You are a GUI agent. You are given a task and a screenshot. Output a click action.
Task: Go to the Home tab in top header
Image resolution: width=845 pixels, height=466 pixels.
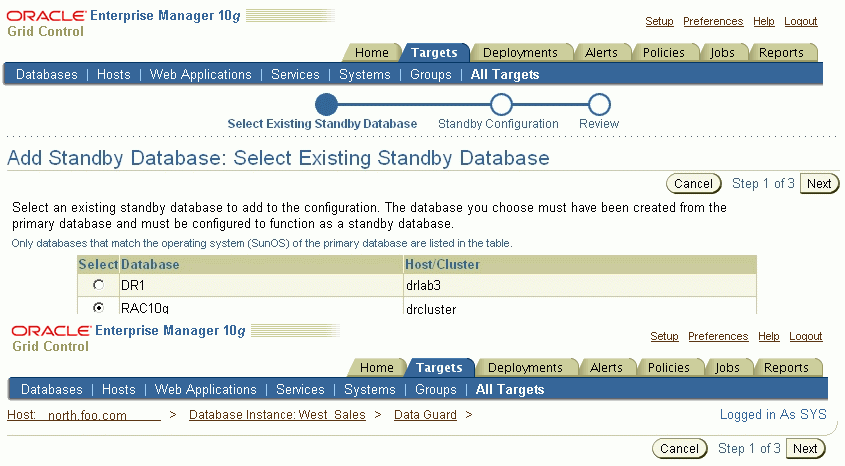(371, 53)
